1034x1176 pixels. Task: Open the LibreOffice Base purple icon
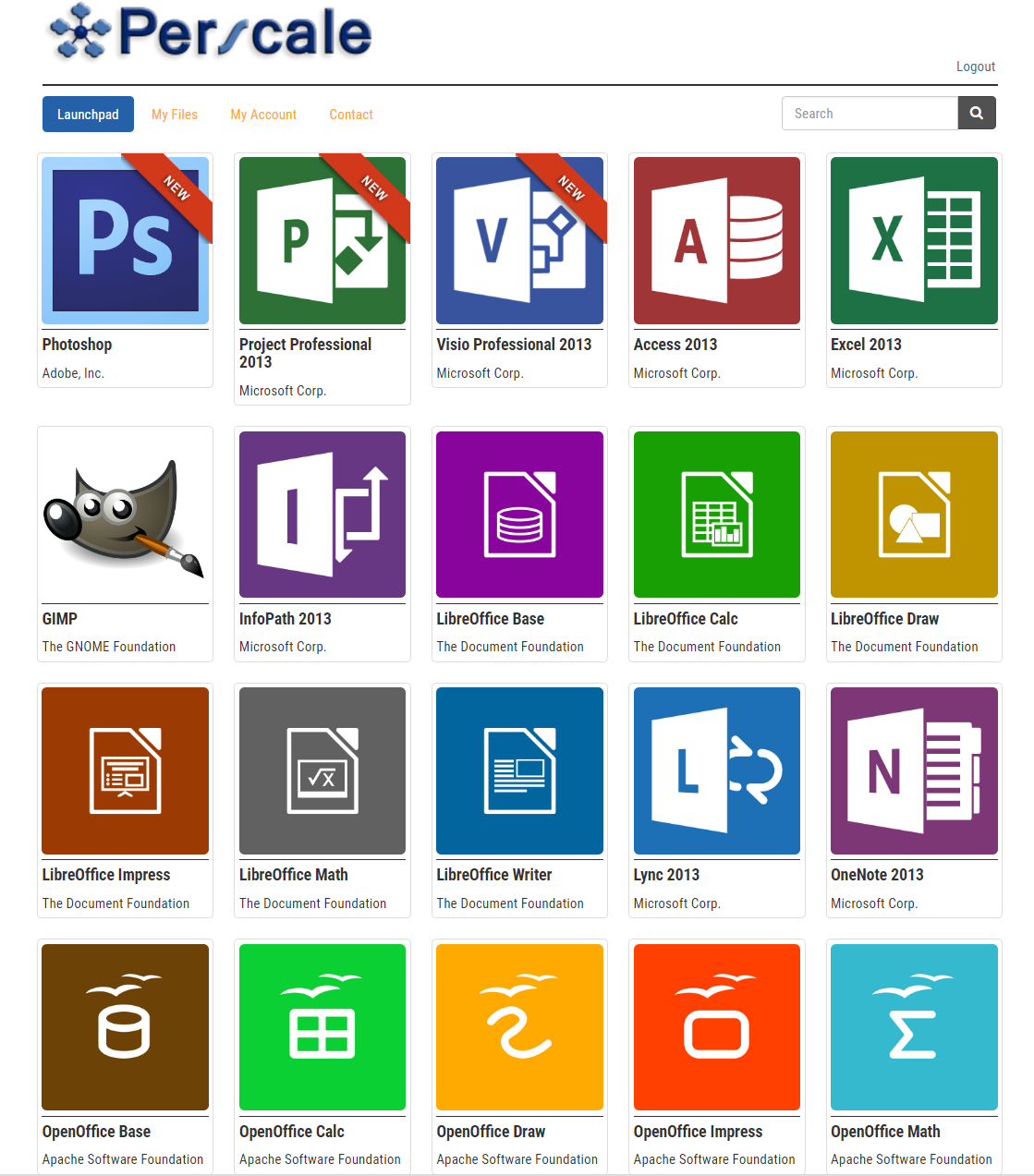point(519,515)
